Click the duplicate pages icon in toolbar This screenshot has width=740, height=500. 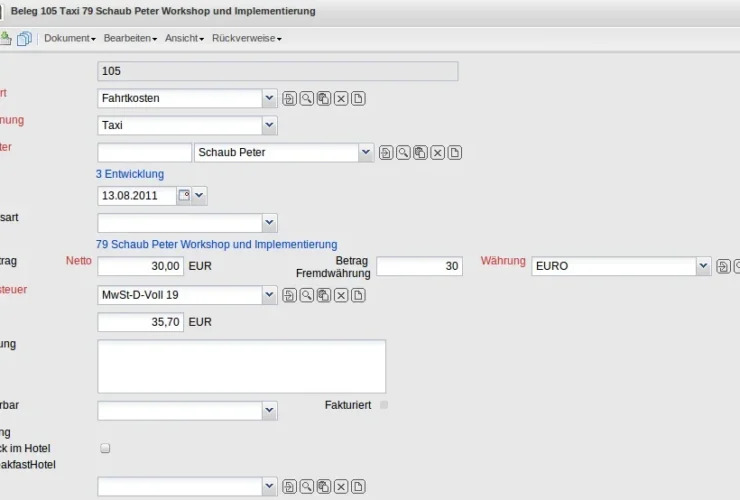pyautogui.click(x=24, y=38)
